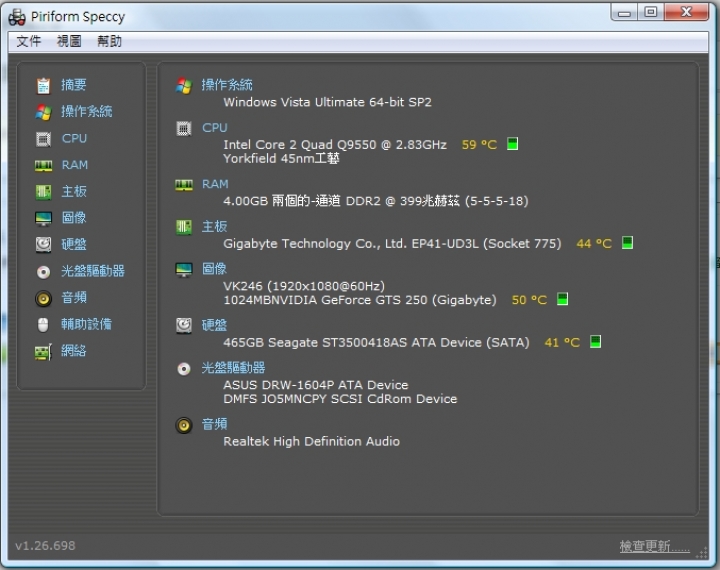
Task: Click the NVIDIA GeForce GTS 250 line
Action: [360, 300]
